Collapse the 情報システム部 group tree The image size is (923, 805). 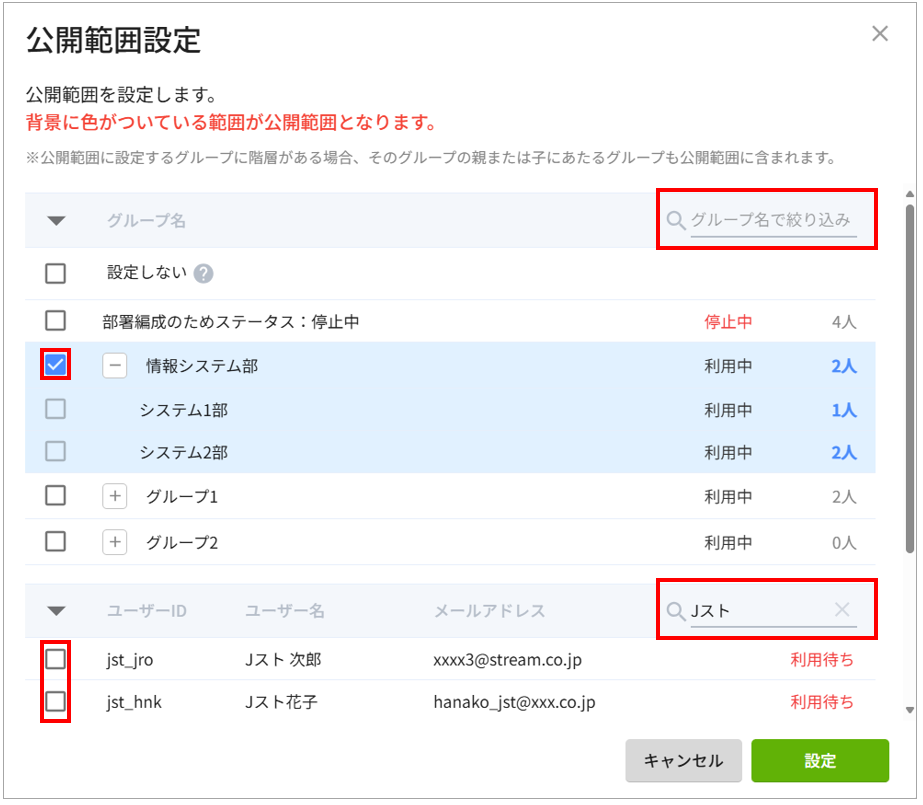point(115,365)
